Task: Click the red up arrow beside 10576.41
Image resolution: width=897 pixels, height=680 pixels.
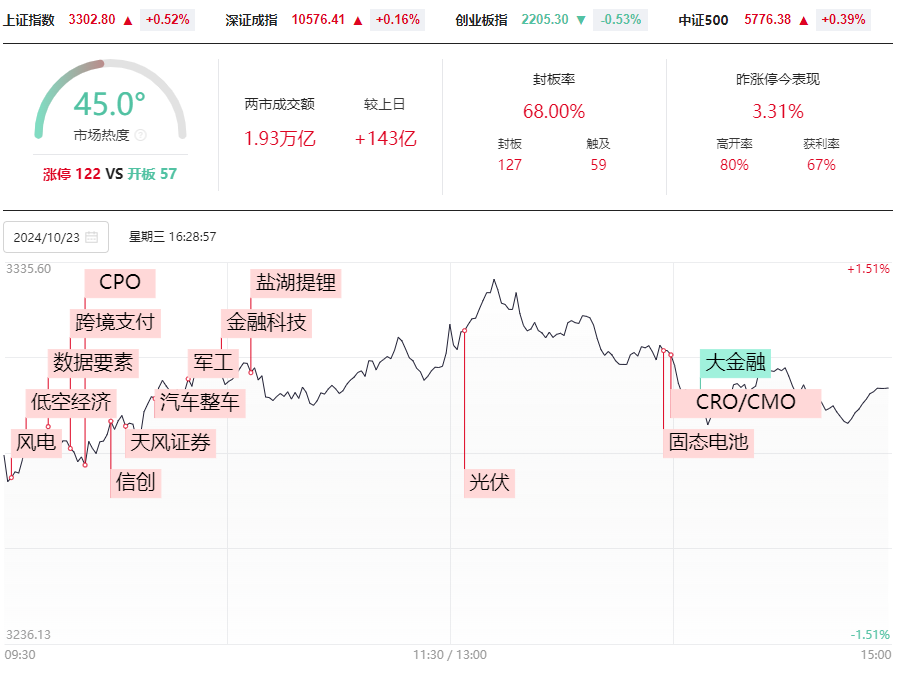Action: coord(358,21)
